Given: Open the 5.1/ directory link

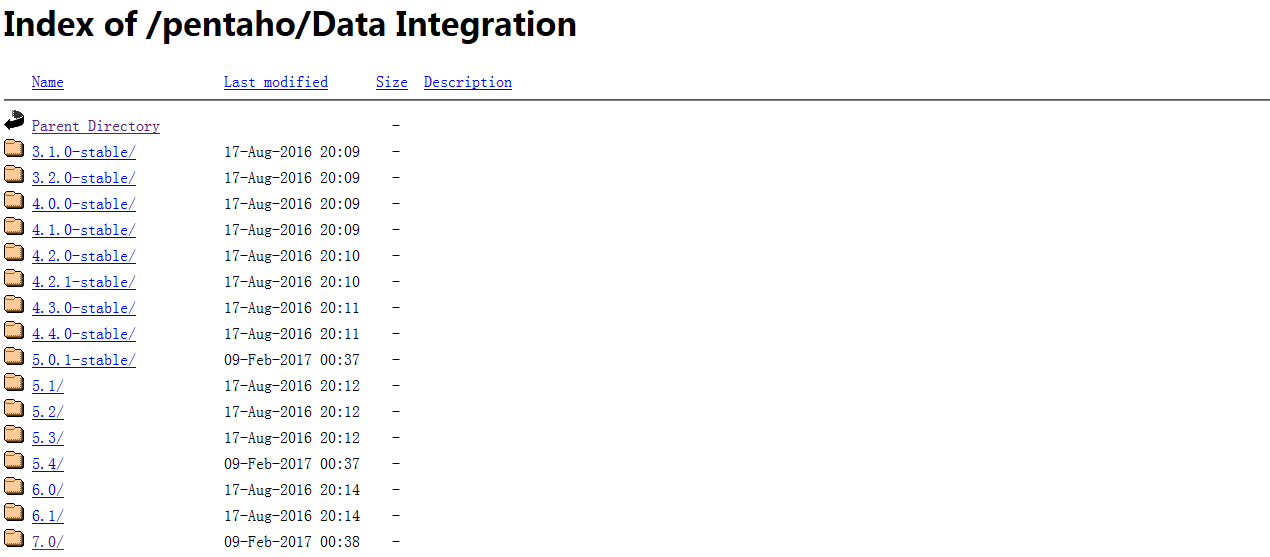Looking at the screenshot, I should (x=48, y=386).
